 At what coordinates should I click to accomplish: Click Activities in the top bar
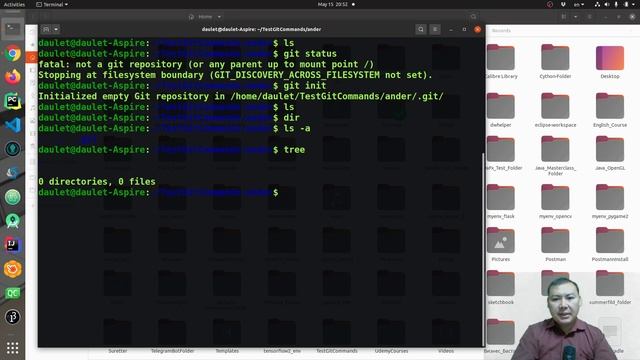[x=14, y=4]
